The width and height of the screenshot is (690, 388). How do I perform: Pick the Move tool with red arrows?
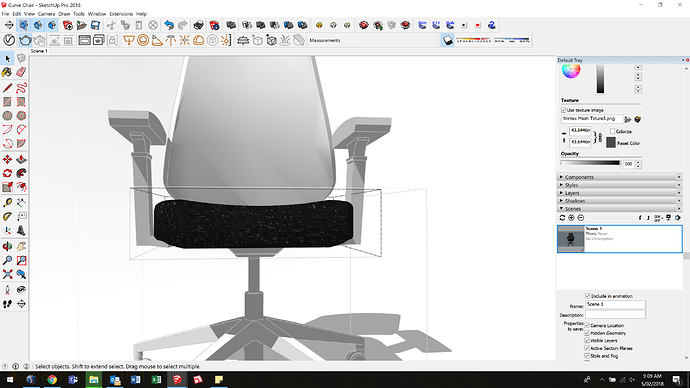point(7,159)
